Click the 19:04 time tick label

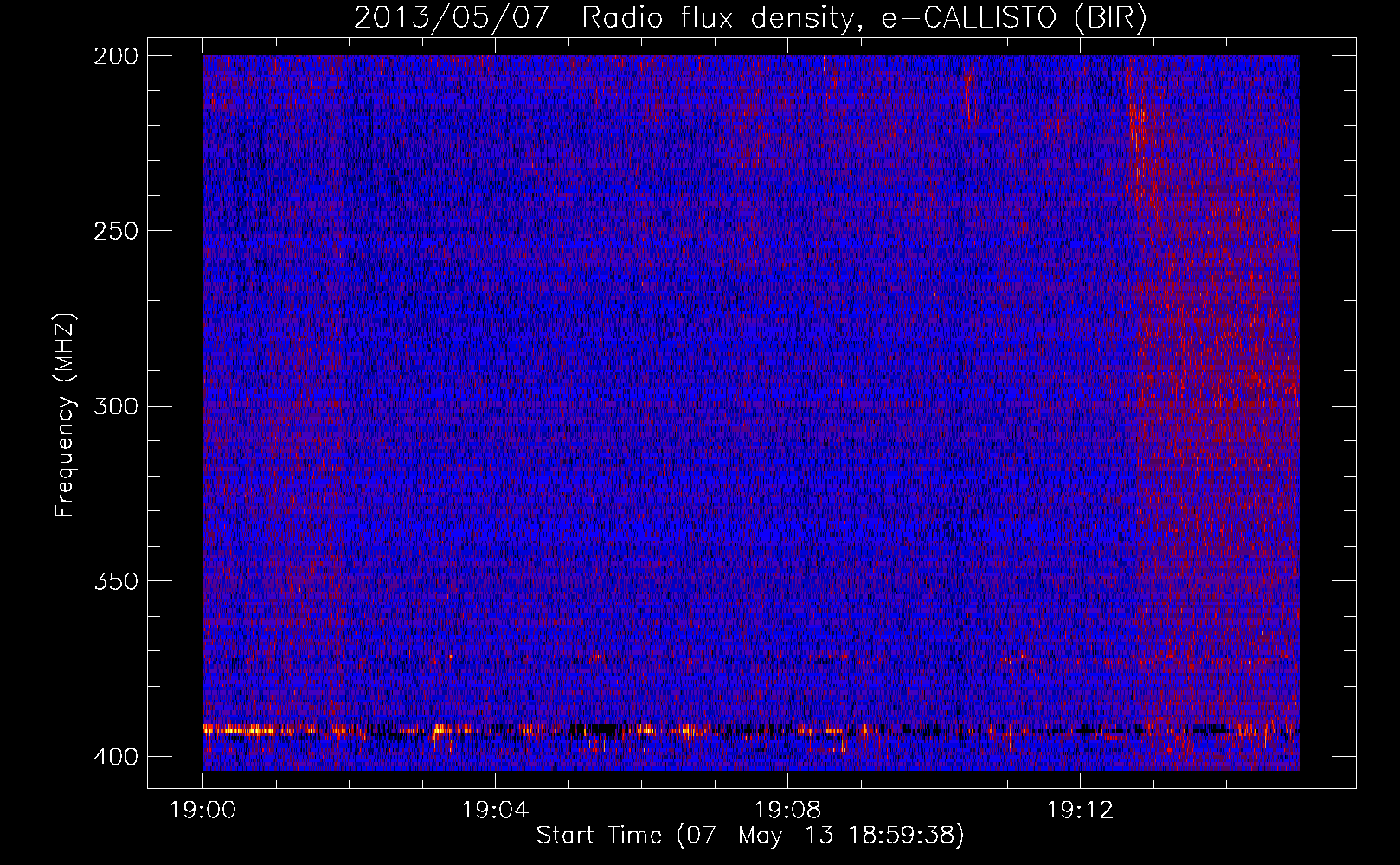click(495, 811)
